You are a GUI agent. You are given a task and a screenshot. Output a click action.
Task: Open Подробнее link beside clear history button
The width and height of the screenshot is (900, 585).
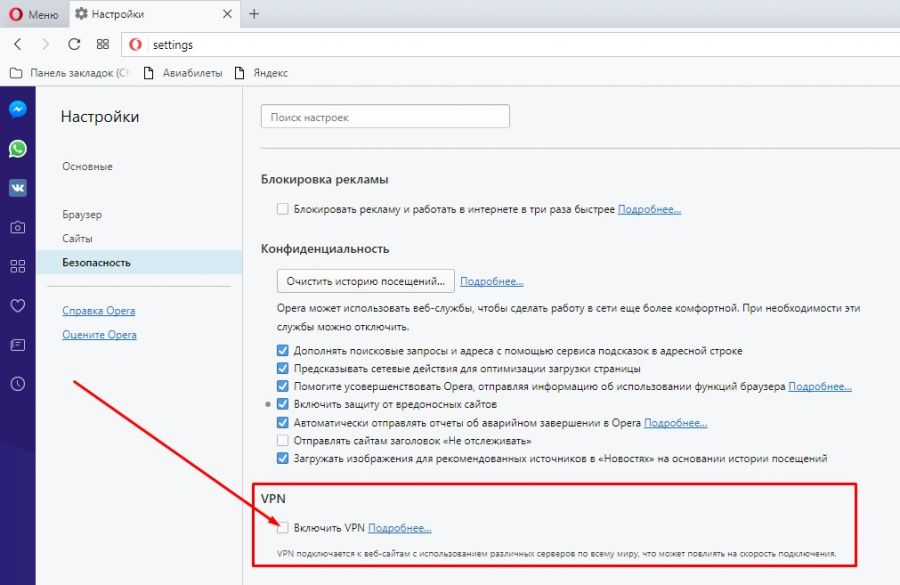[492, 281]
